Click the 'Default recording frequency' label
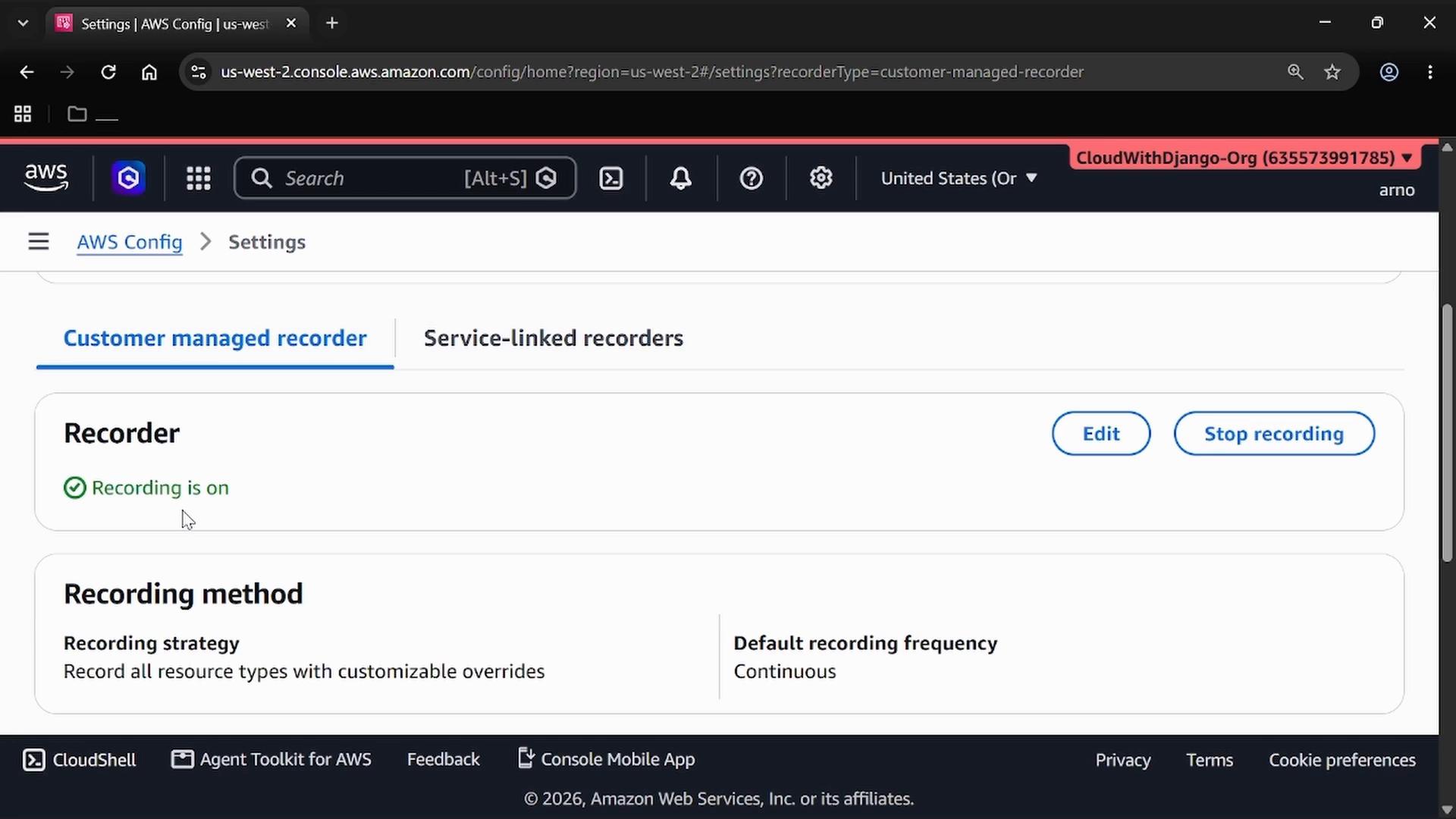This screenshot has height=819, width=1456. pyautogui.click(x=865, y=643)
